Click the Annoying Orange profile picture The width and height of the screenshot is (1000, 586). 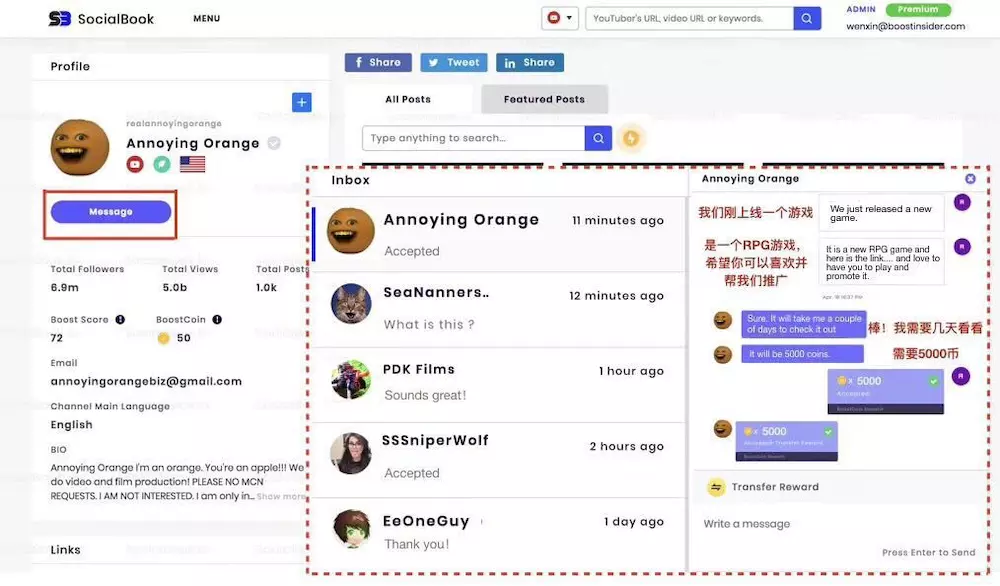click(x=80, y=147)
